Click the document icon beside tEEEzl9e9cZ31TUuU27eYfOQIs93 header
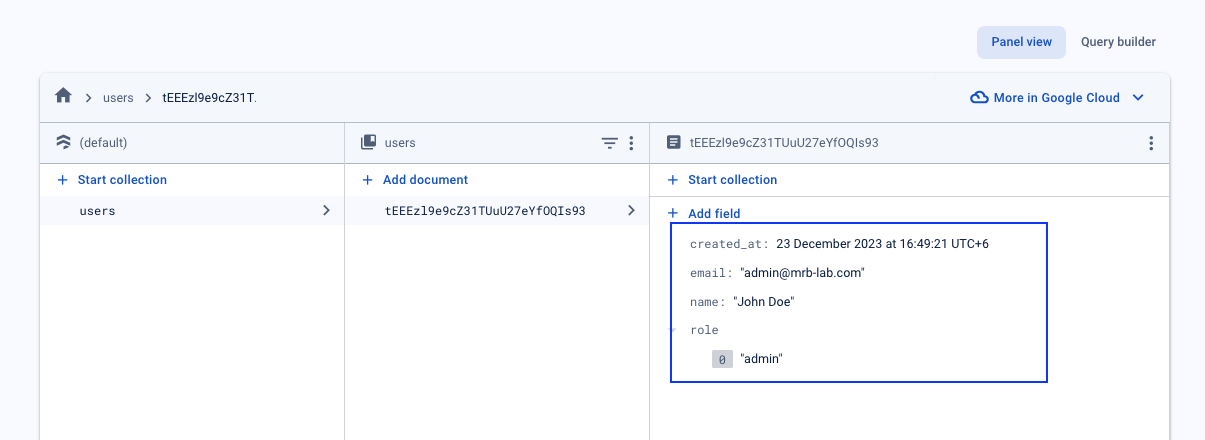The width and height of the screenshot is (1205, 440). click(673, 143)
